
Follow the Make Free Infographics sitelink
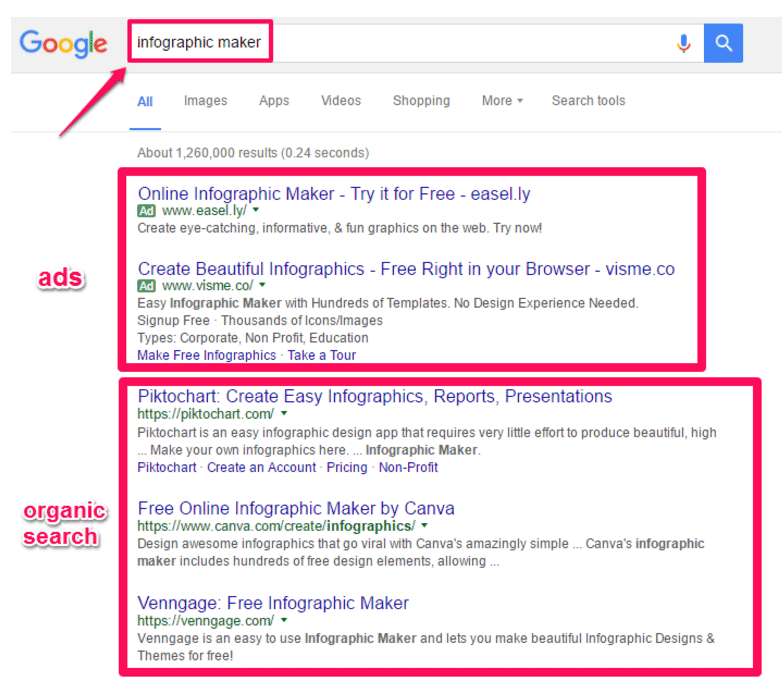click(206, 355)
